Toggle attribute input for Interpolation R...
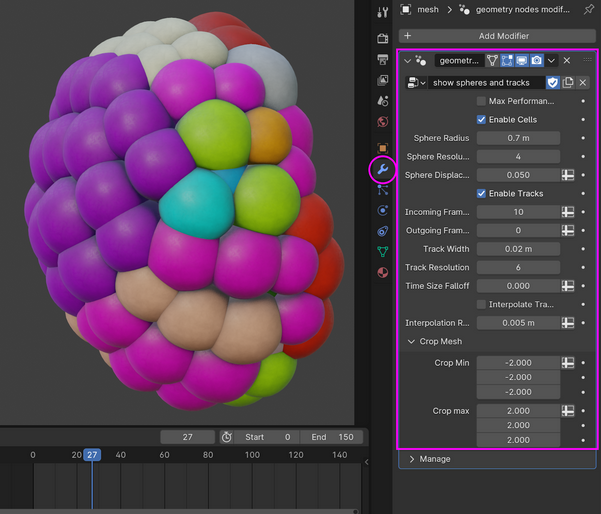This screenshot has height=514, width=601. (x=568, y=323)
